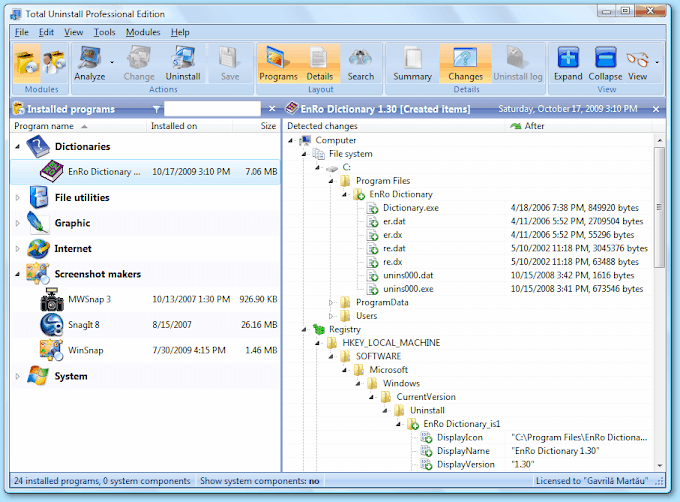Toggle the installed programs module icon
The width and height of the screenshot is (680, 502).
[x=26, y=63]
